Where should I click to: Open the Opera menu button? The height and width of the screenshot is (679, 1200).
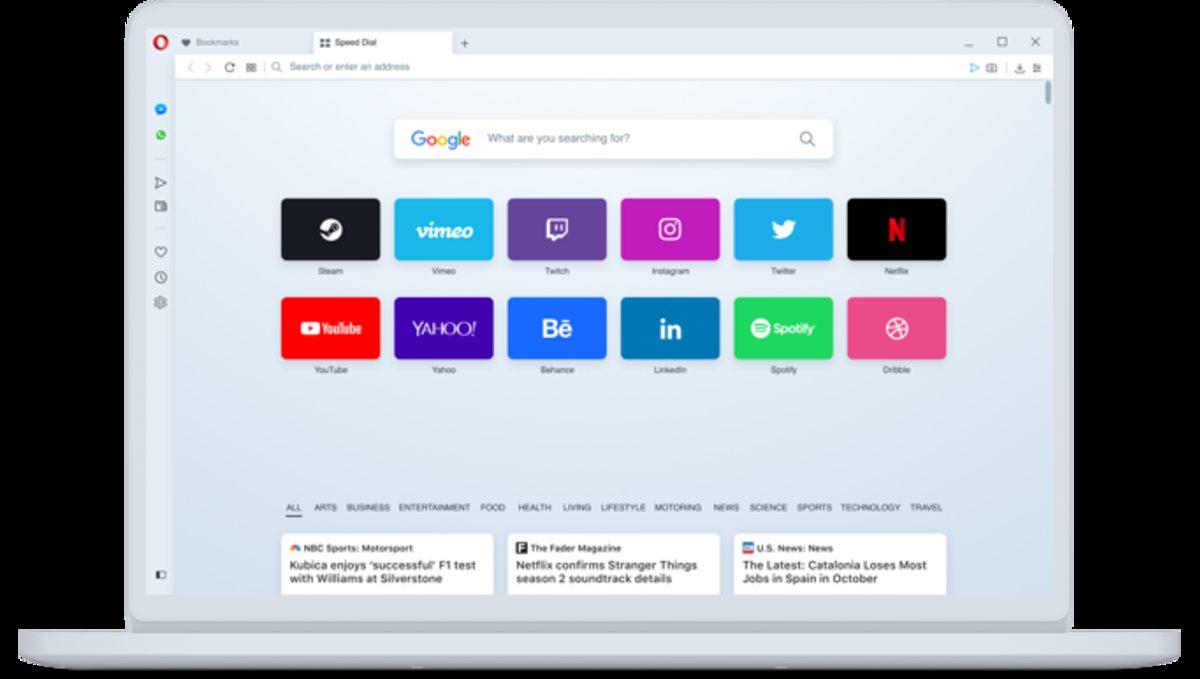160,42
